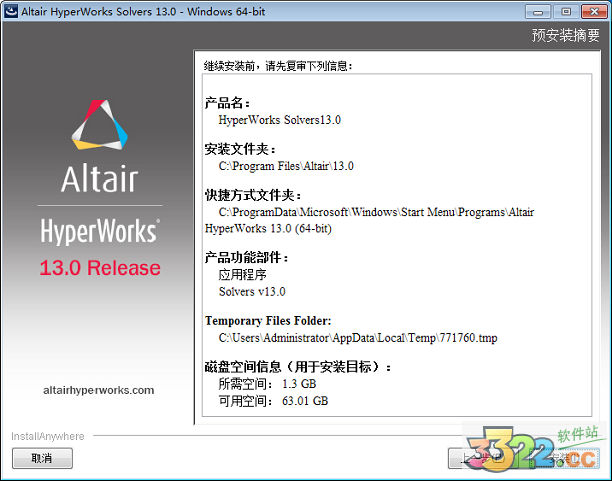
Task: Click the temp path ending 771760.tmp
Action: 358,338
